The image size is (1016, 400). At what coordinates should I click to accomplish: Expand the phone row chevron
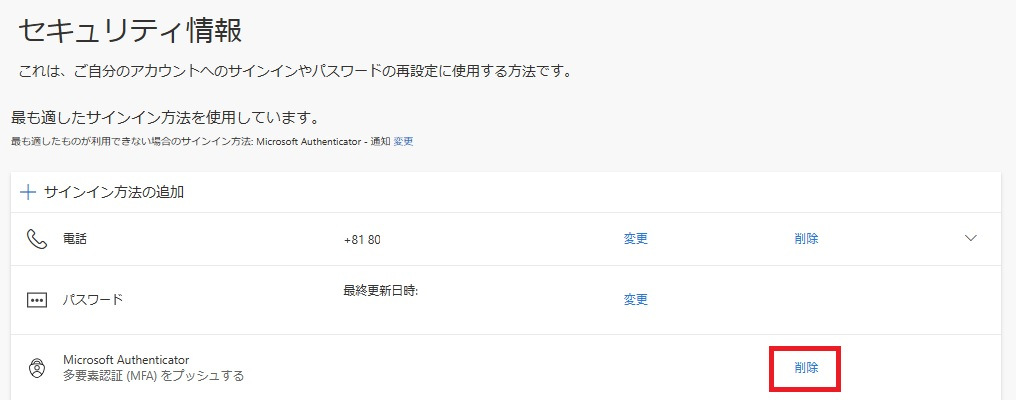point(970,238)
